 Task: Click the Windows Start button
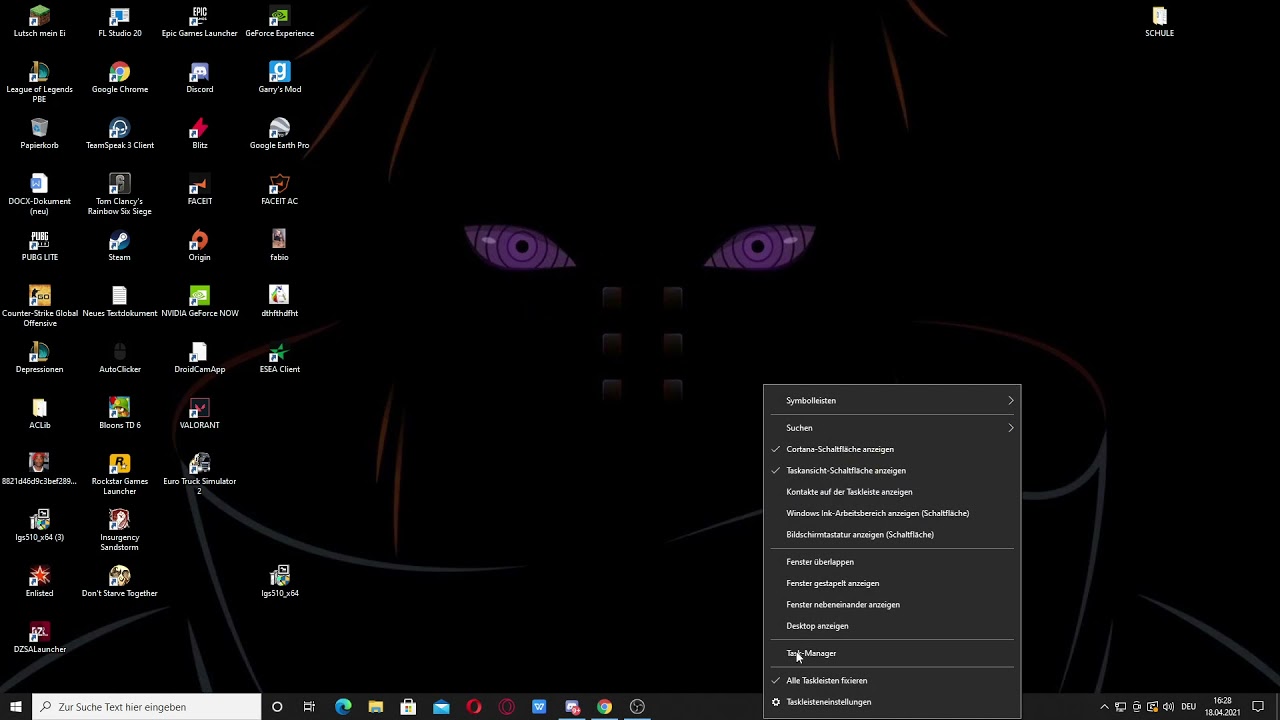click(16, 707)
